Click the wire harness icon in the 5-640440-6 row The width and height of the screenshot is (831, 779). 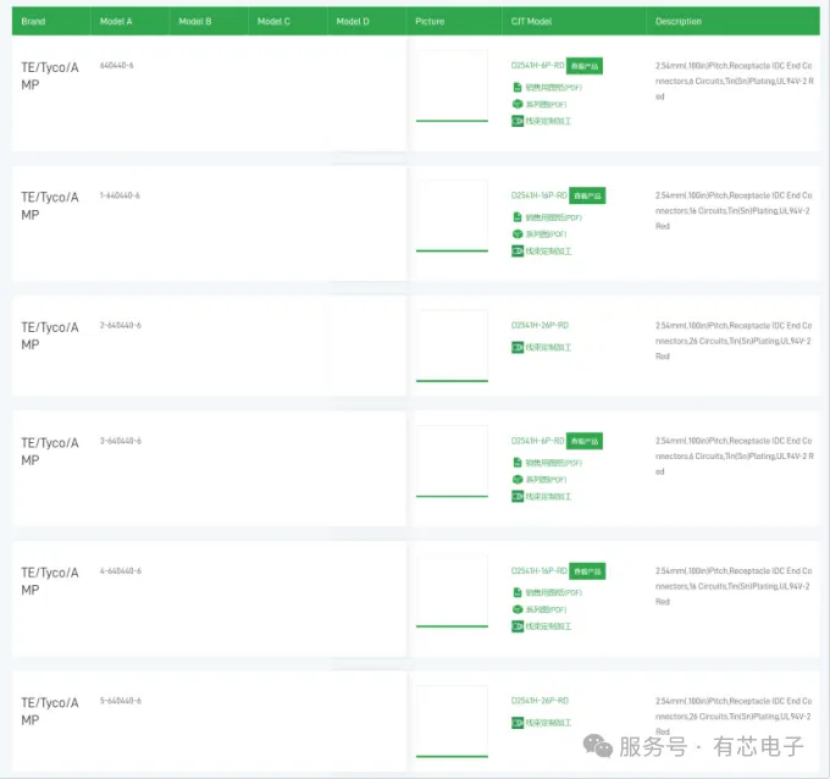(x=517, y=722)
